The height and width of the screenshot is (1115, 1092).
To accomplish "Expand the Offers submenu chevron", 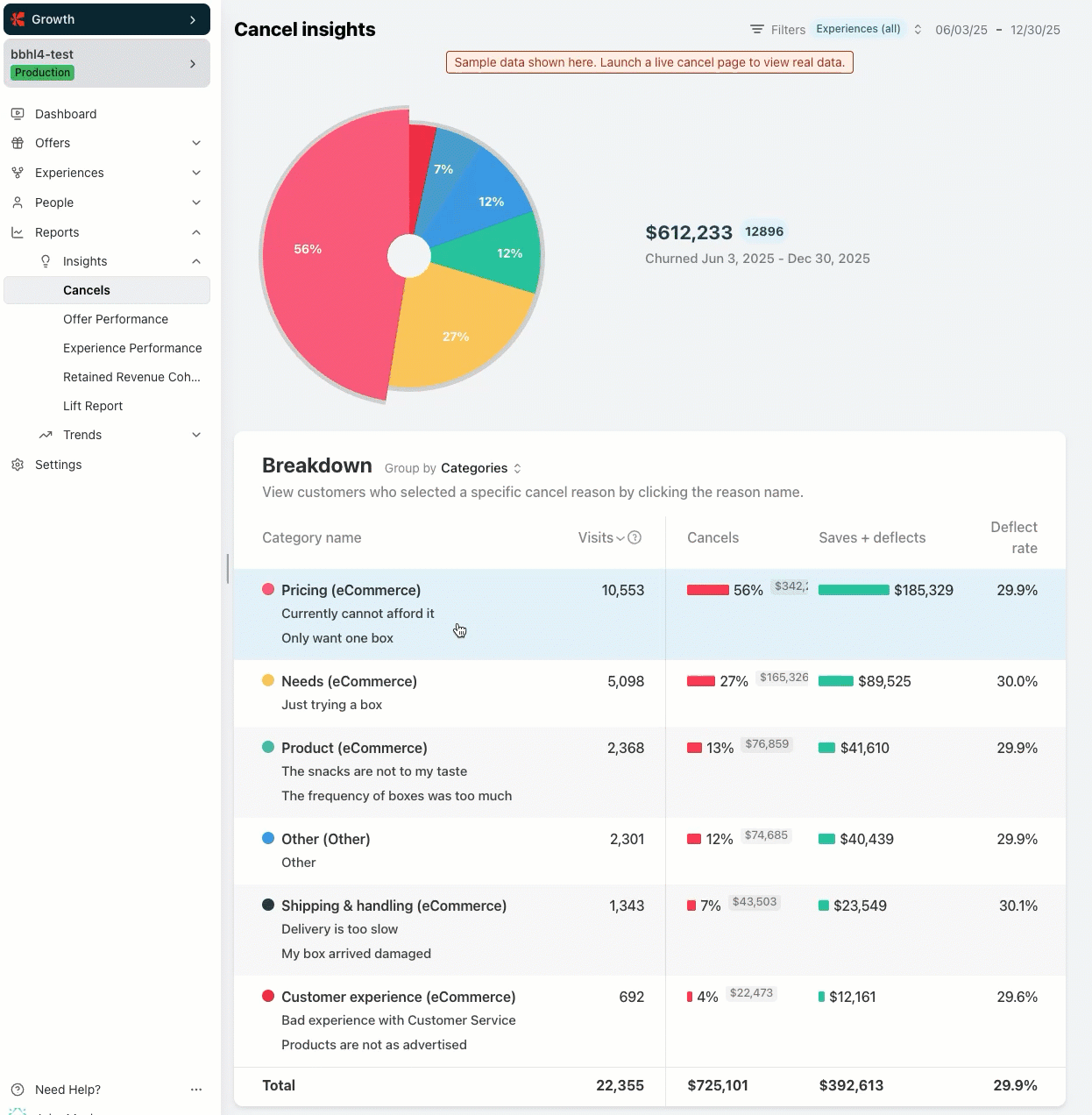I will pos(196,143).
